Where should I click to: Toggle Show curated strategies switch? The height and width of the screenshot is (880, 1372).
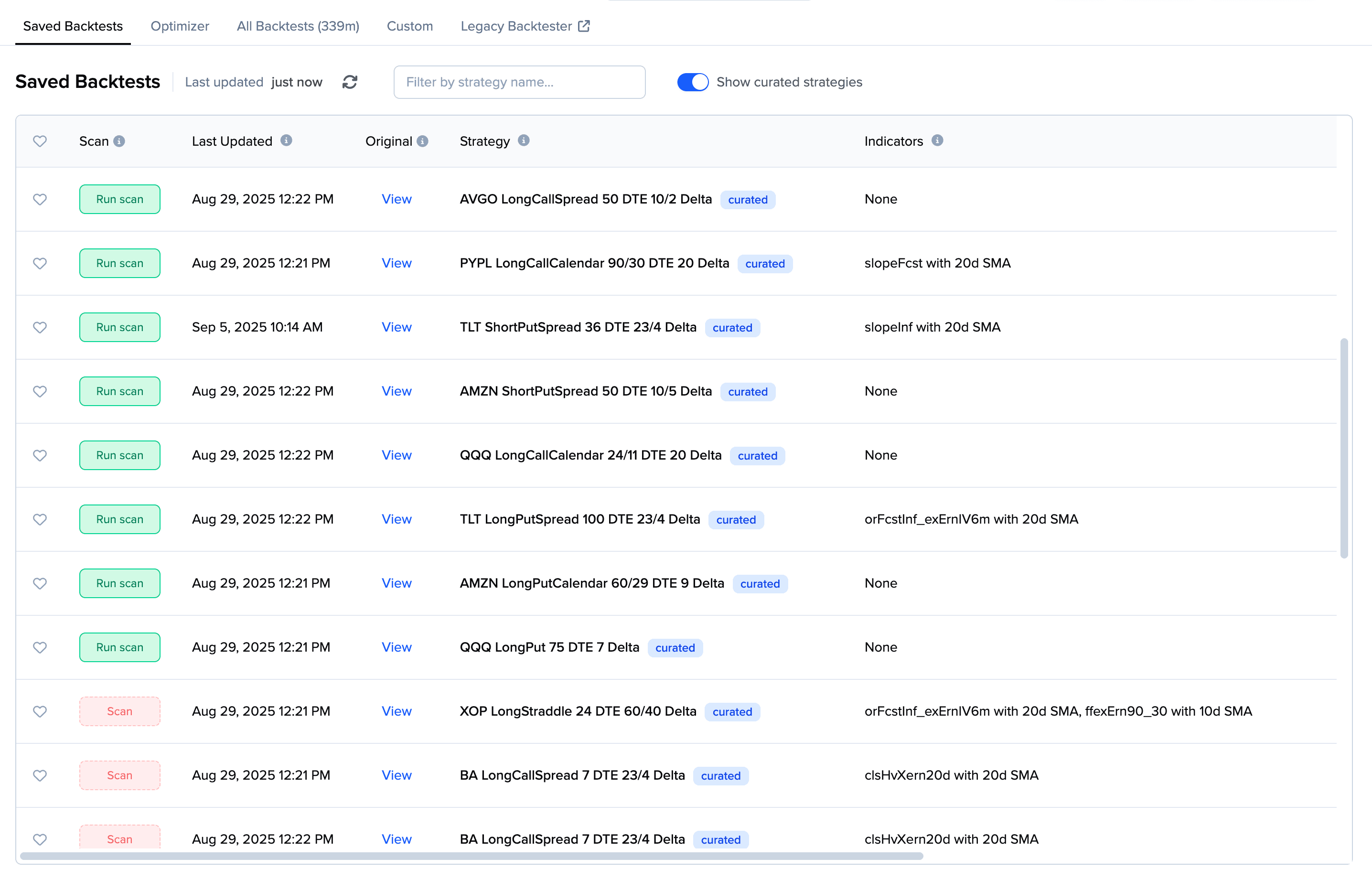pyautogui.click(x=693, y=82)
